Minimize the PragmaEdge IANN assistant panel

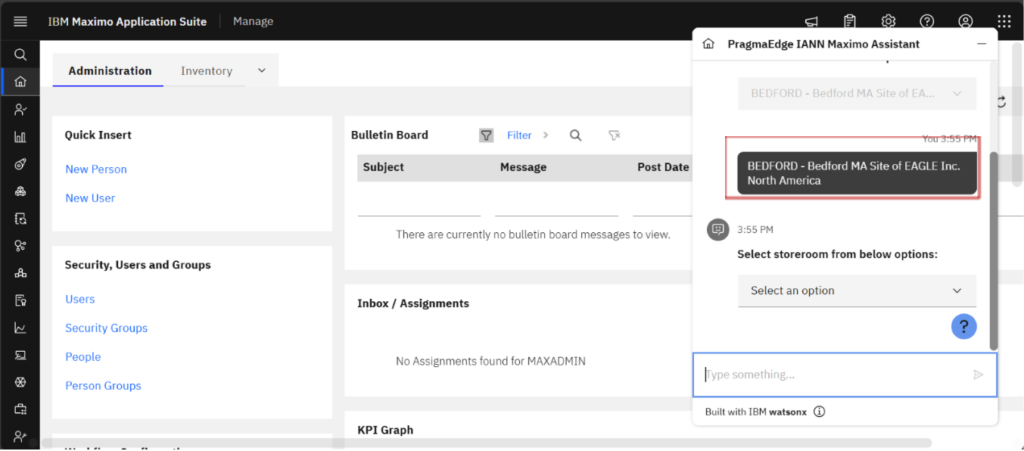(x=981, y=44)
